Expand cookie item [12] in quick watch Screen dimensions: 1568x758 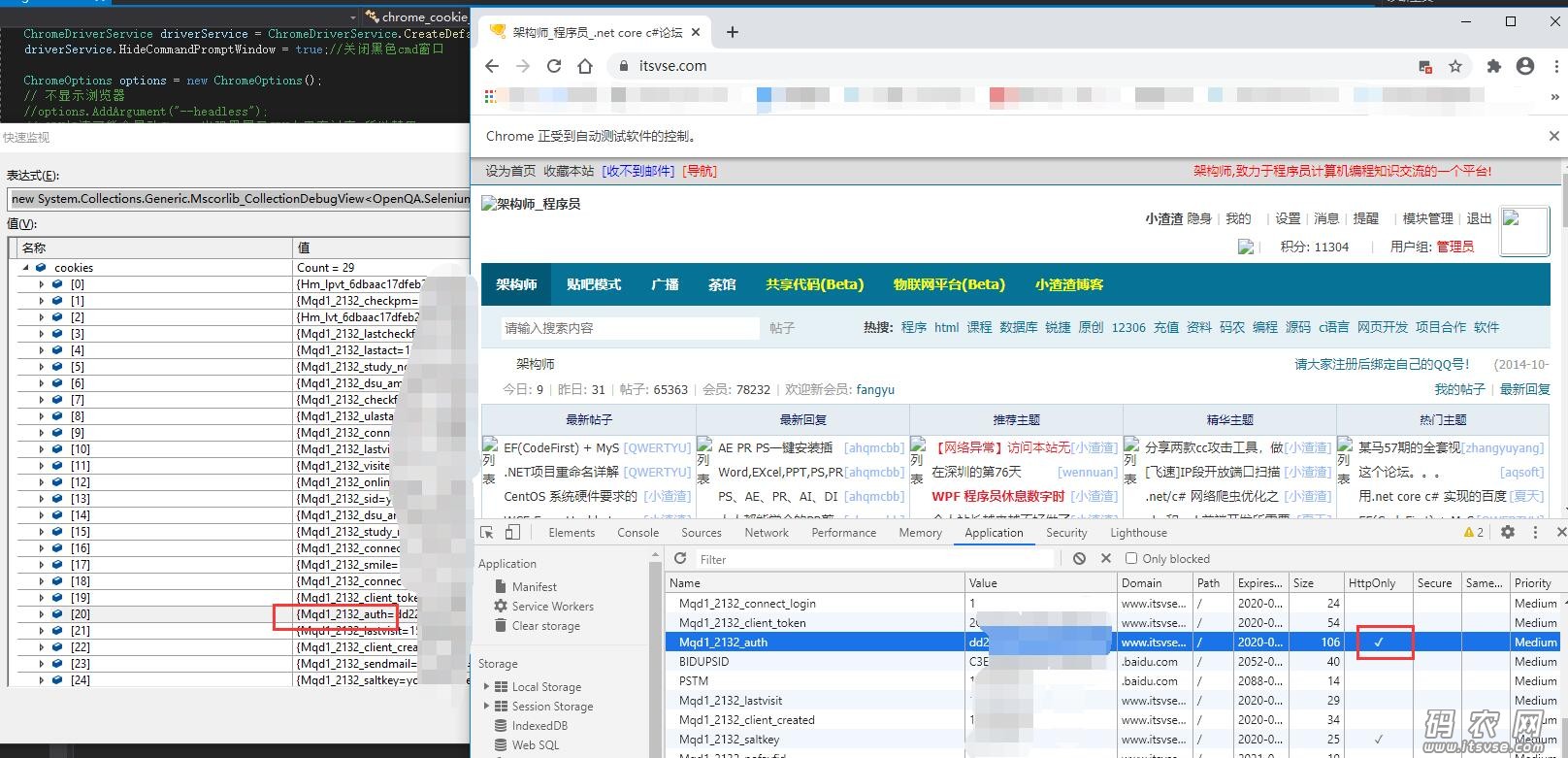[42, 482]
